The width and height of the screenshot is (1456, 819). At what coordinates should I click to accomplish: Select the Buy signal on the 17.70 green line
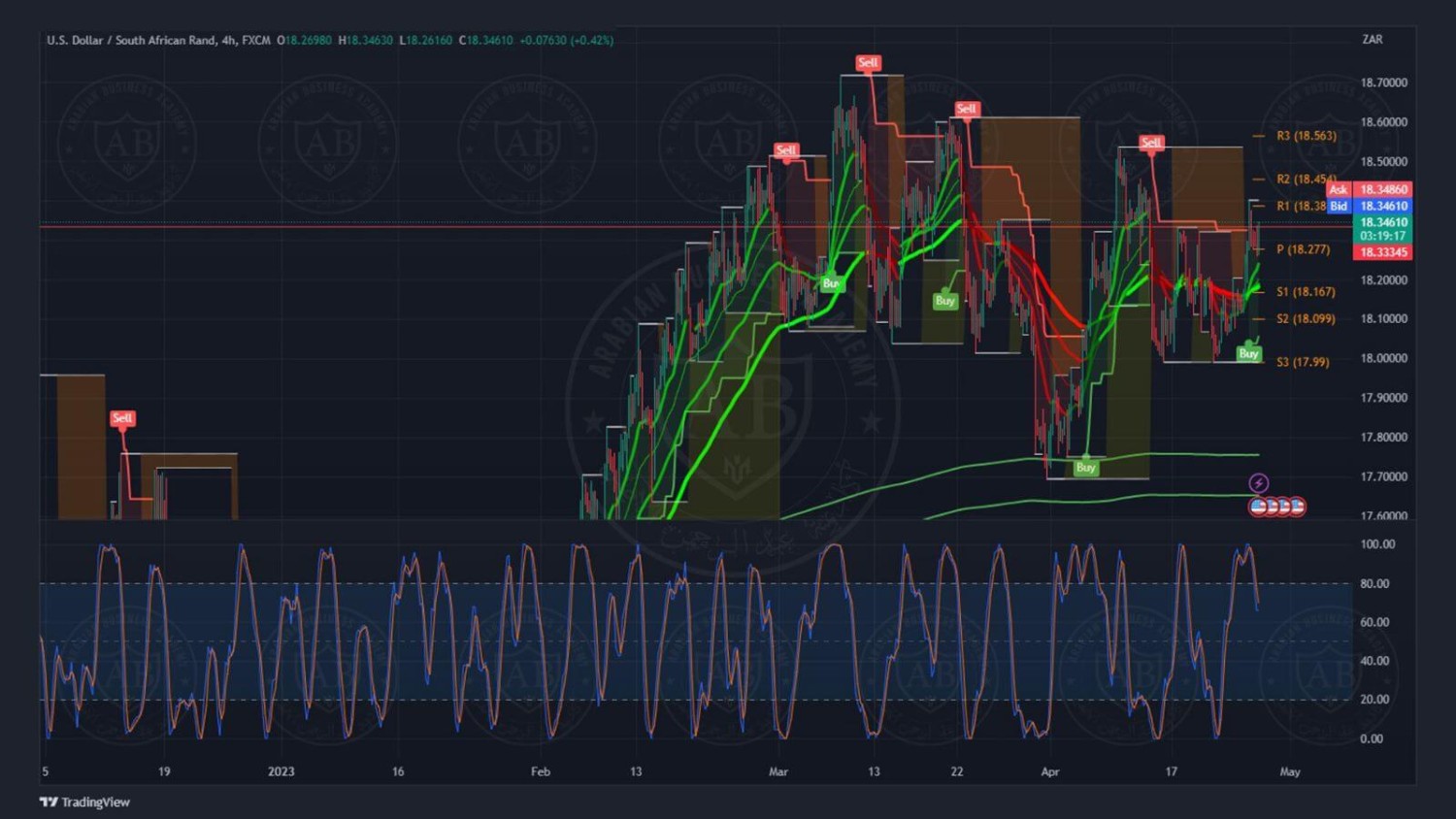pyautogui.click(x=1085, y=468)
